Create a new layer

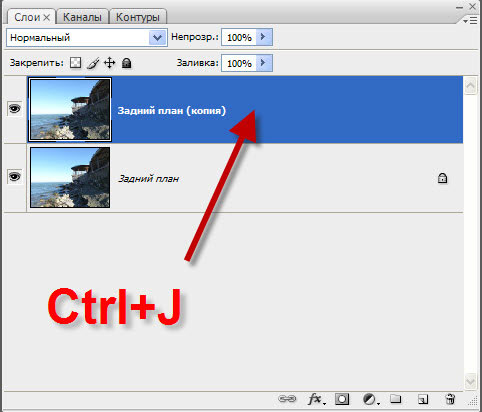(423, 399)
